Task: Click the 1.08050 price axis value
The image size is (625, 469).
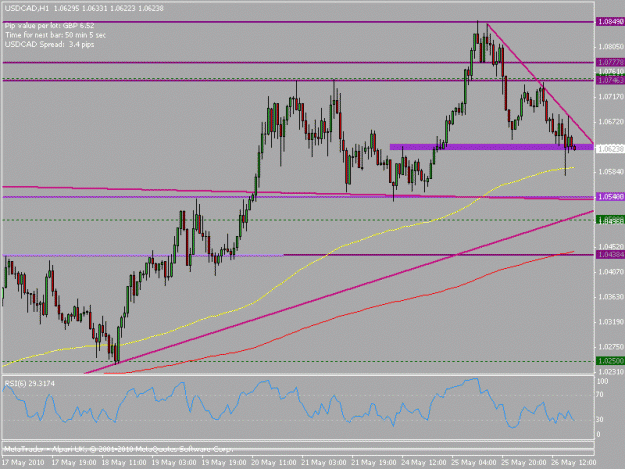Action: (610, 47)
